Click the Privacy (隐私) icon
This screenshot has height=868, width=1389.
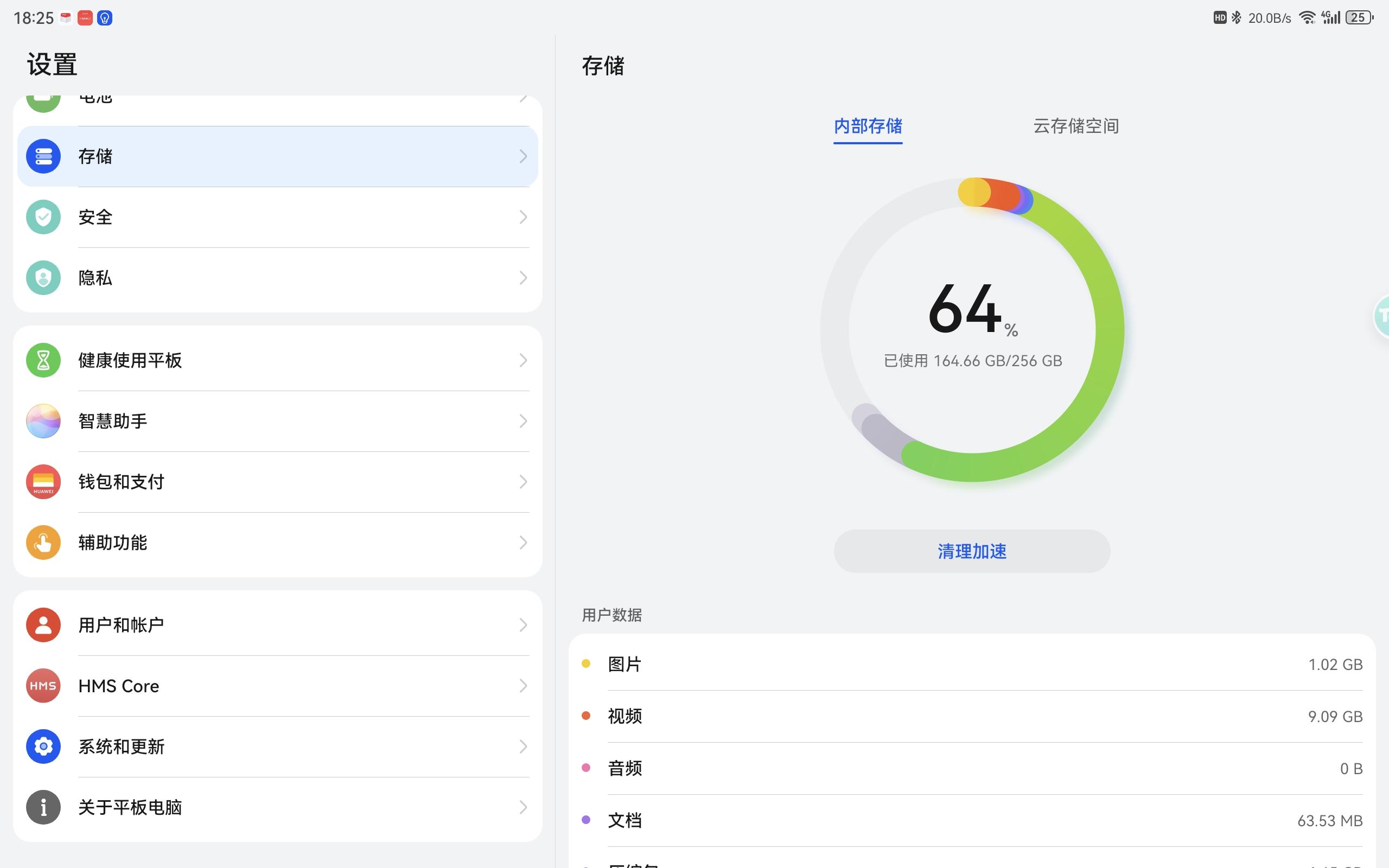pyautogui.click(x=43, y=278)
